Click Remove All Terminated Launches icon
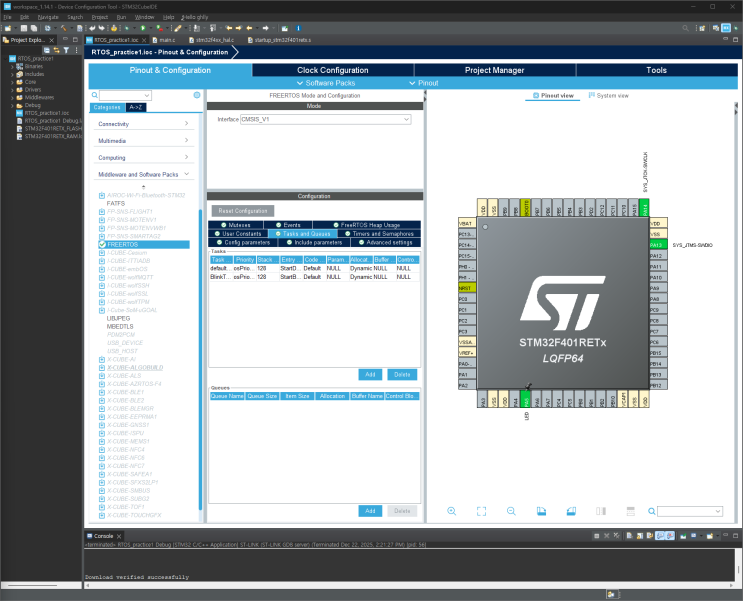This screenshot has width=743, height=601. pyautogui.click(x=616, y=536)
